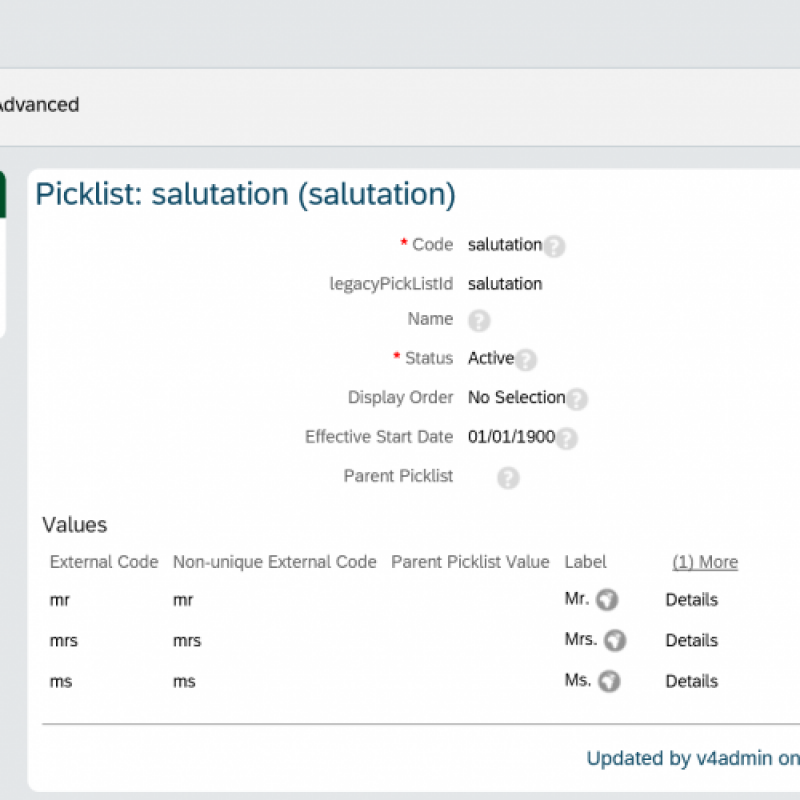Click the Updated by v4admin link
The image size is (800, 800).
pos(692,758)
